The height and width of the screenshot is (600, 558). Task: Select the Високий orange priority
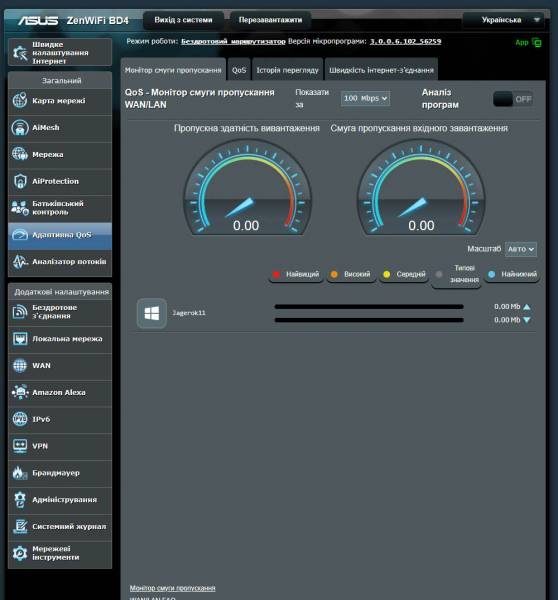click(x=351, y=274)
